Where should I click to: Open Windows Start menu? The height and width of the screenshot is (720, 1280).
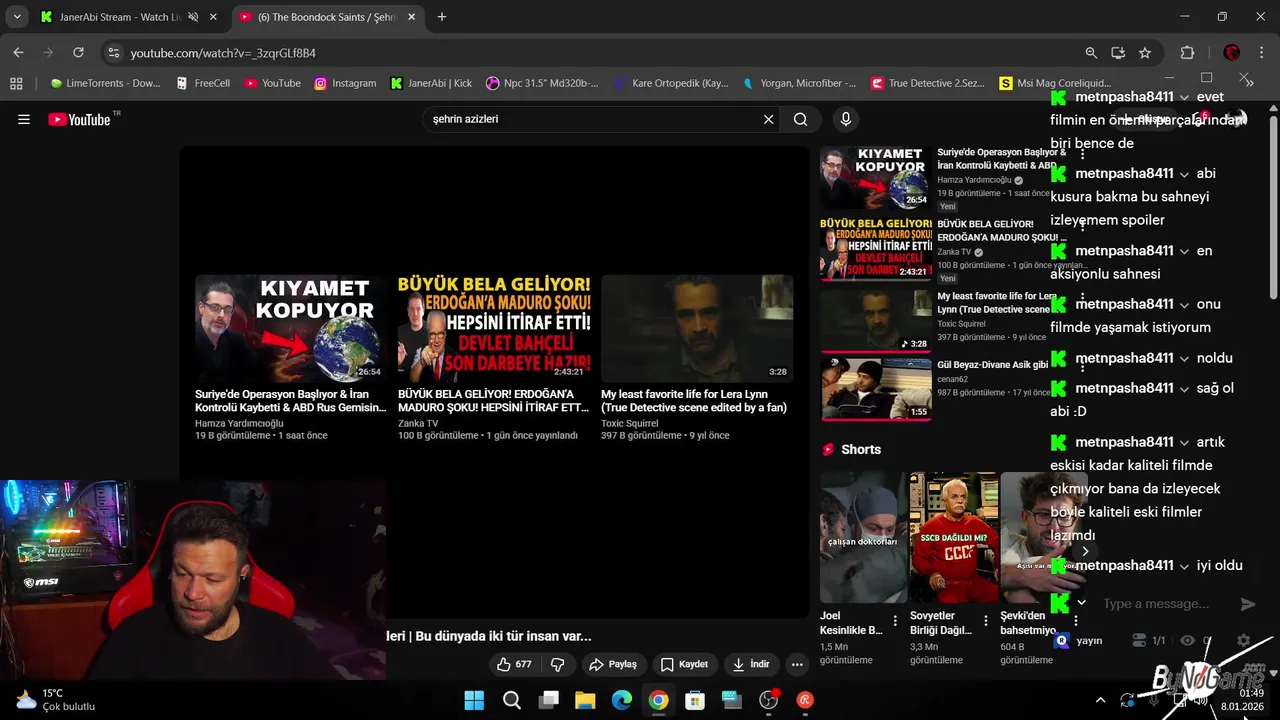[474, 700]
